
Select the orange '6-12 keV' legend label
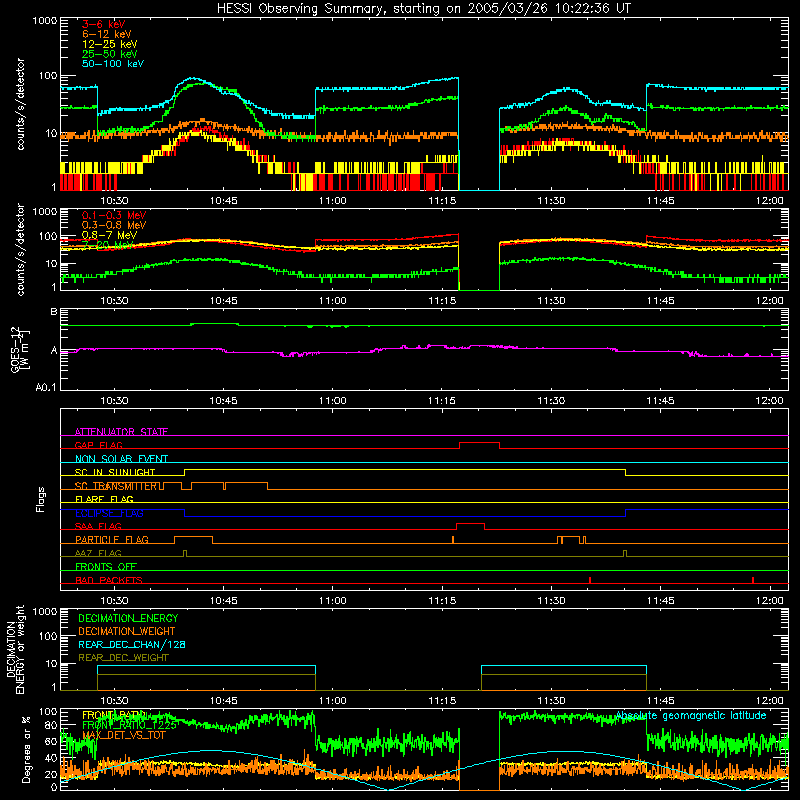click(106, 34)
